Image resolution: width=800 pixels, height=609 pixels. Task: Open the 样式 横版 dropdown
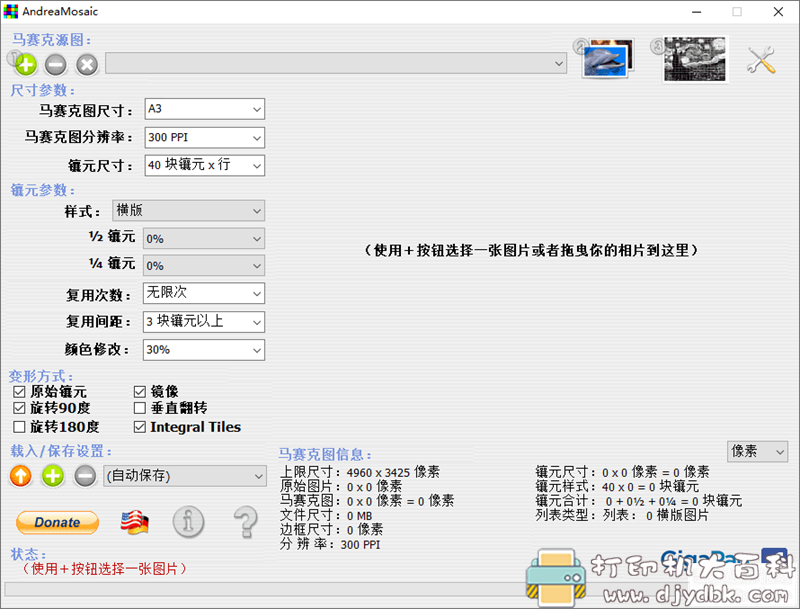188,211
